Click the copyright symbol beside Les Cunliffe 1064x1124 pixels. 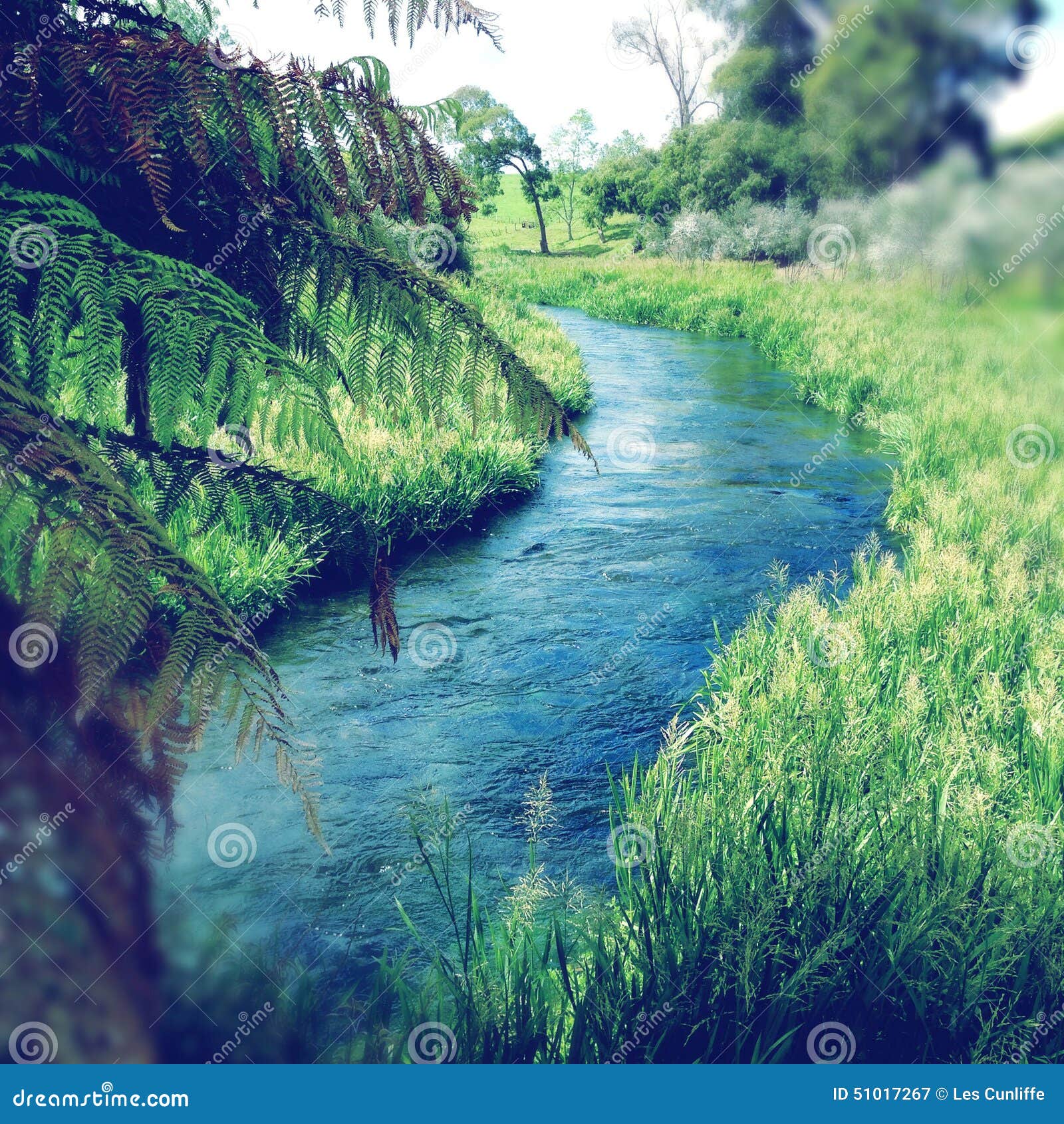(x=942, y=1094)
